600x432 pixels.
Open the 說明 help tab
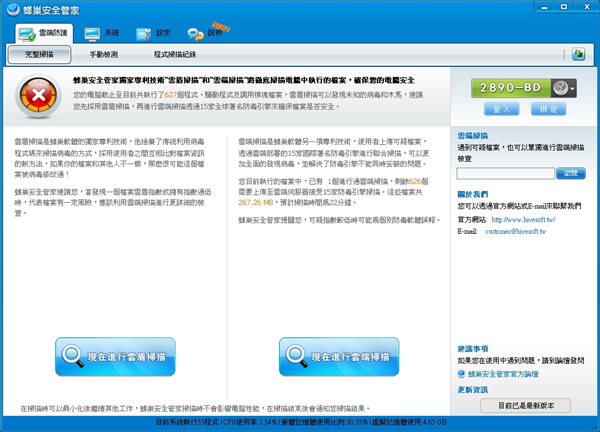click(206, 34)
